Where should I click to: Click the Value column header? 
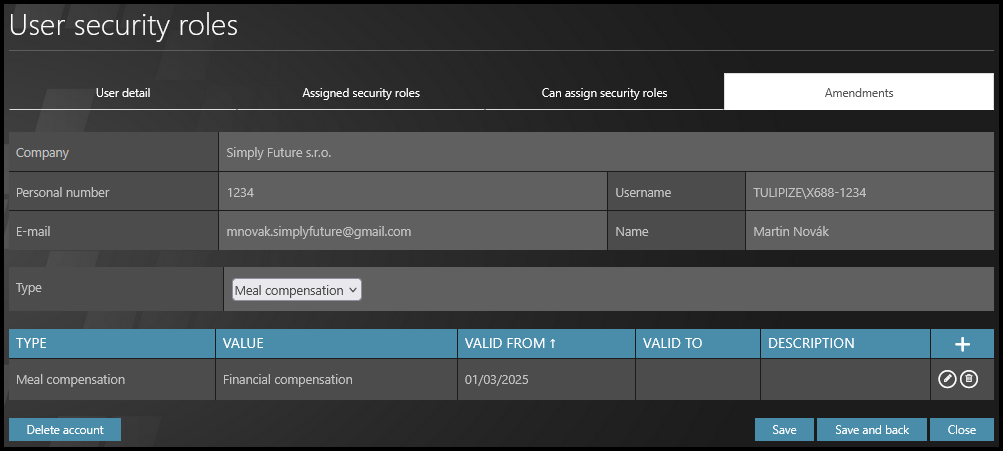[x=243, y=343]
